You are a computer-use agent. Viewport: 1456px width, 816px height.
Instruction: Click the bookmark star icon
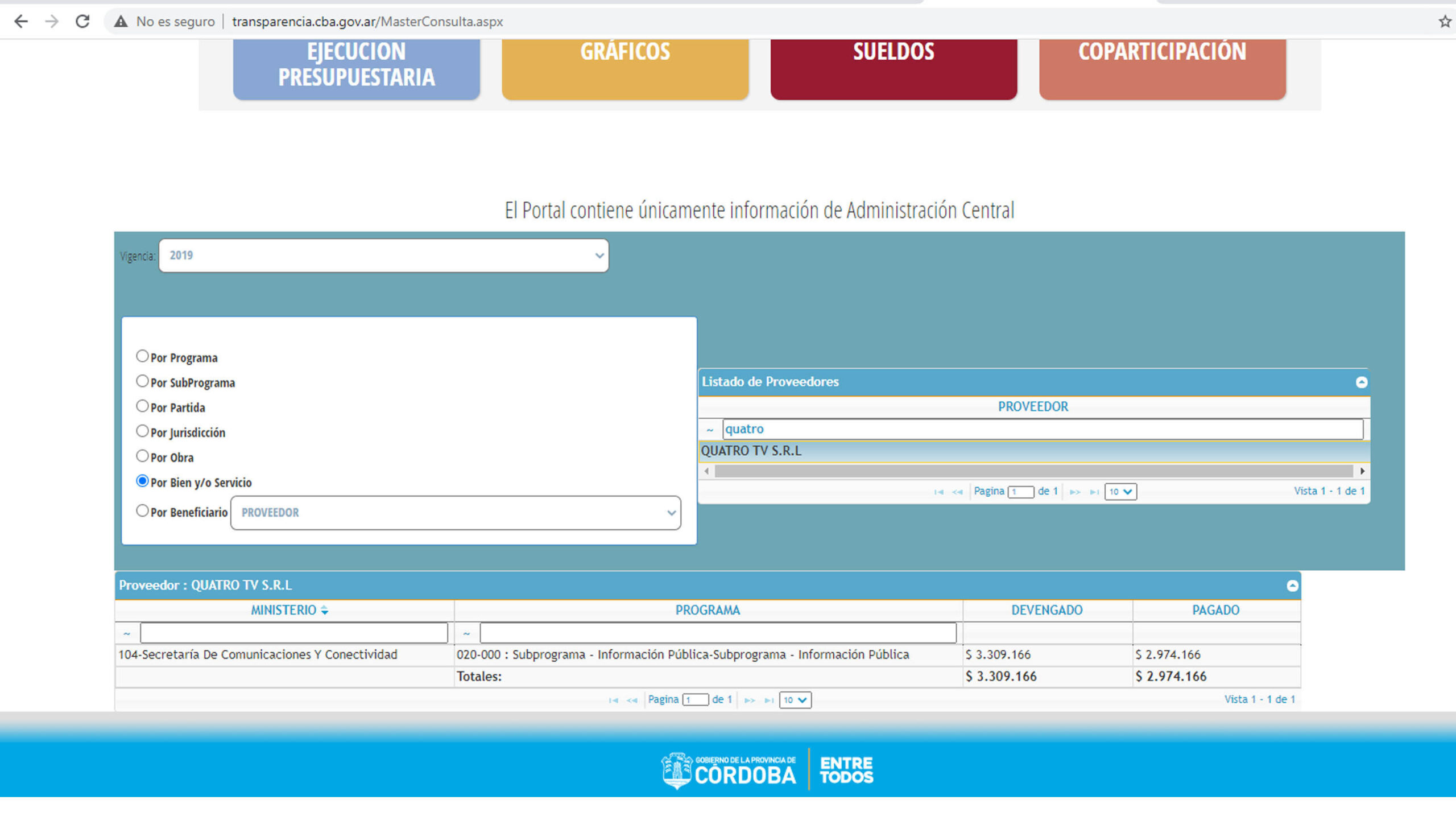coord(1444,22)
